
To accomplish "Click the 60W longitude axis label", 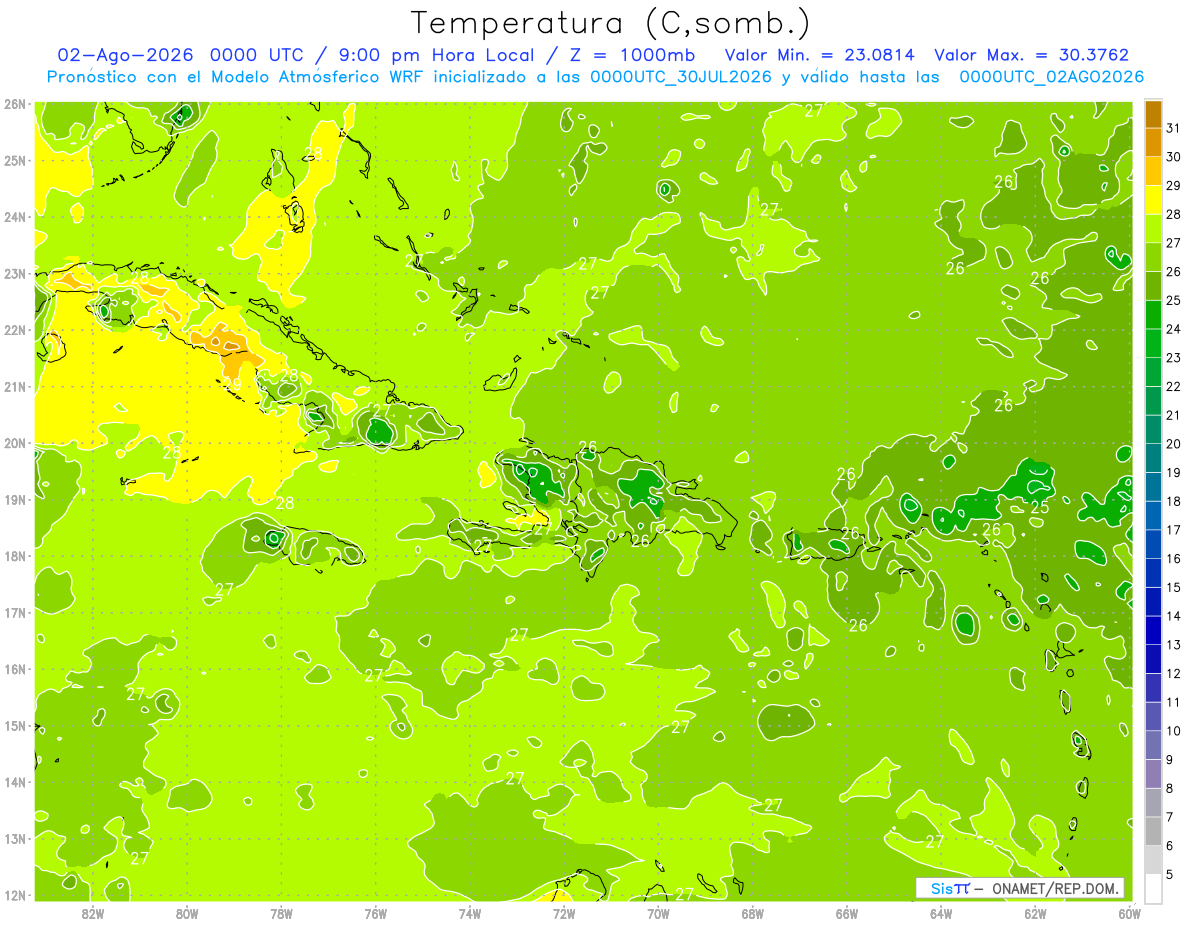I will [x=1129, y=913].
